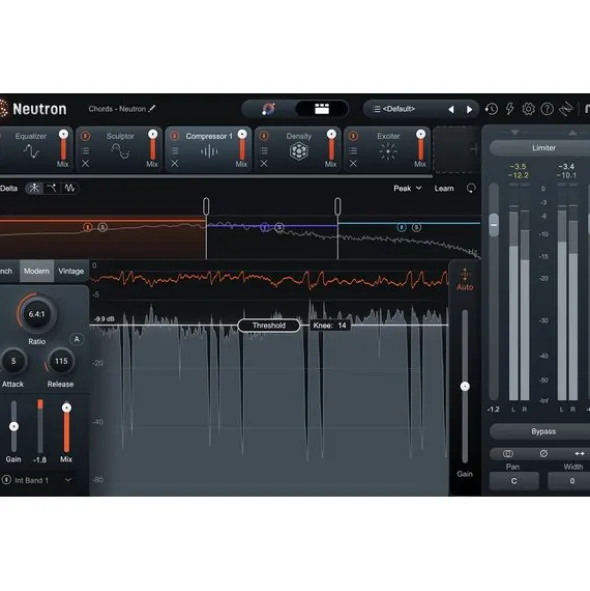Viewport: 590px width, 591px height.
Task: Go to next preset arrow
Action: click(469, 109)
